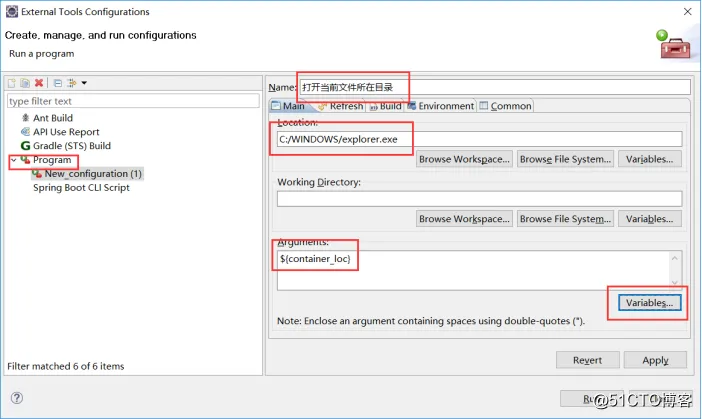Screen dimensions: 702x419
Task: Select Gradle (STS) Build entry
Action: point(72,145)
